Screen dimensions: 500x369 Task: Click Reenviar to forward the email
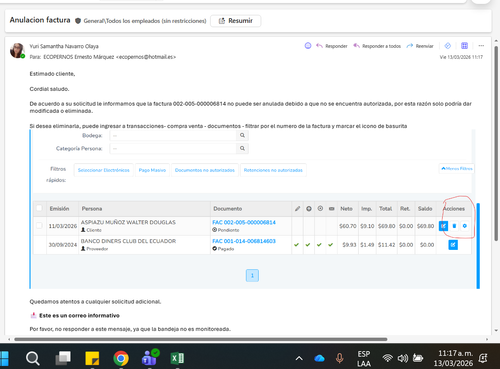(x=420, y=46)
